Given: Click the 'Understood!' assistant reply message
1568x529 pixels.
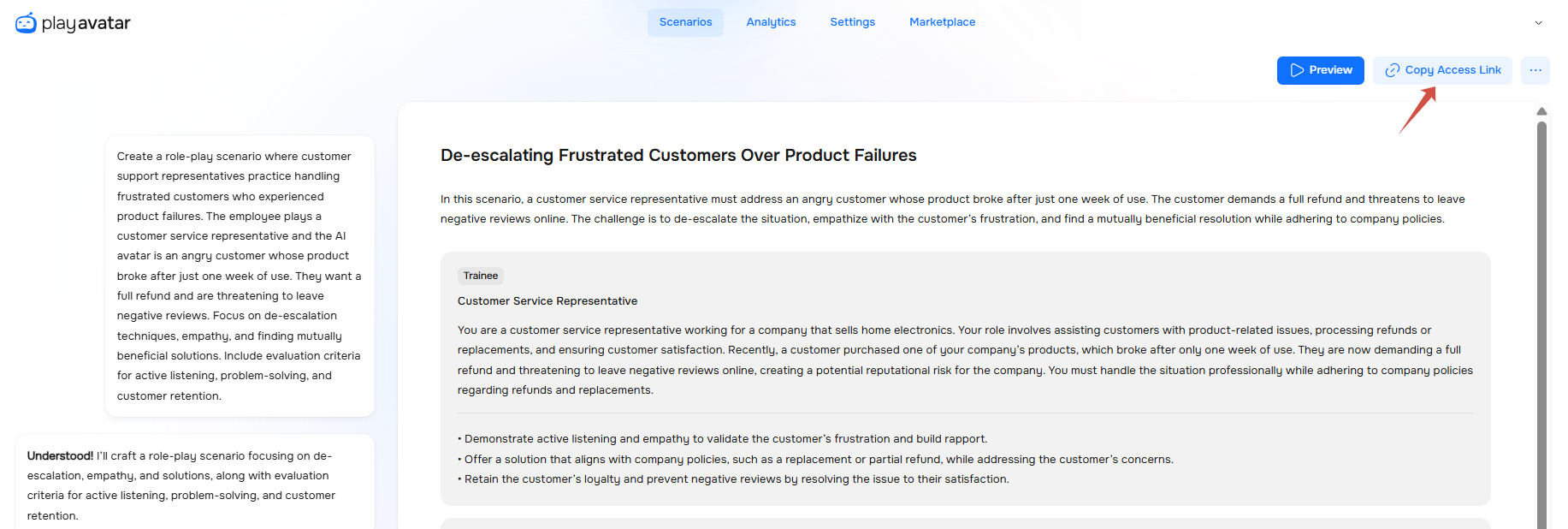Looking at the screenshot, I should tap(195, 485).
